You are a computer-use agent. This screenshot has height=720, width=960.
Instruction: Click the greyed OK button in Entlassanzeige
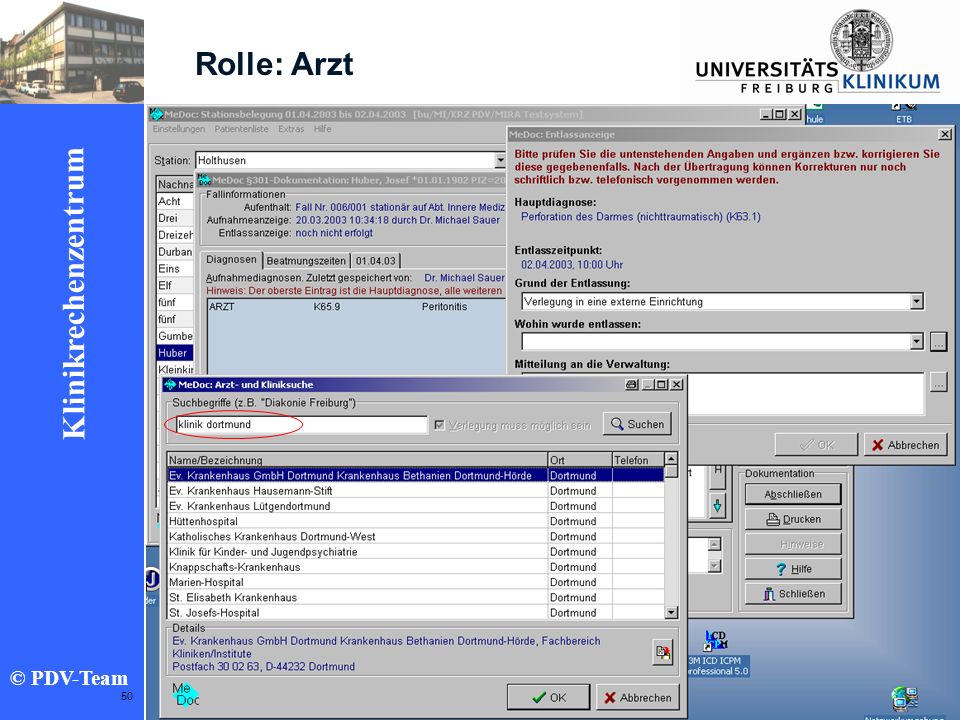816,445
